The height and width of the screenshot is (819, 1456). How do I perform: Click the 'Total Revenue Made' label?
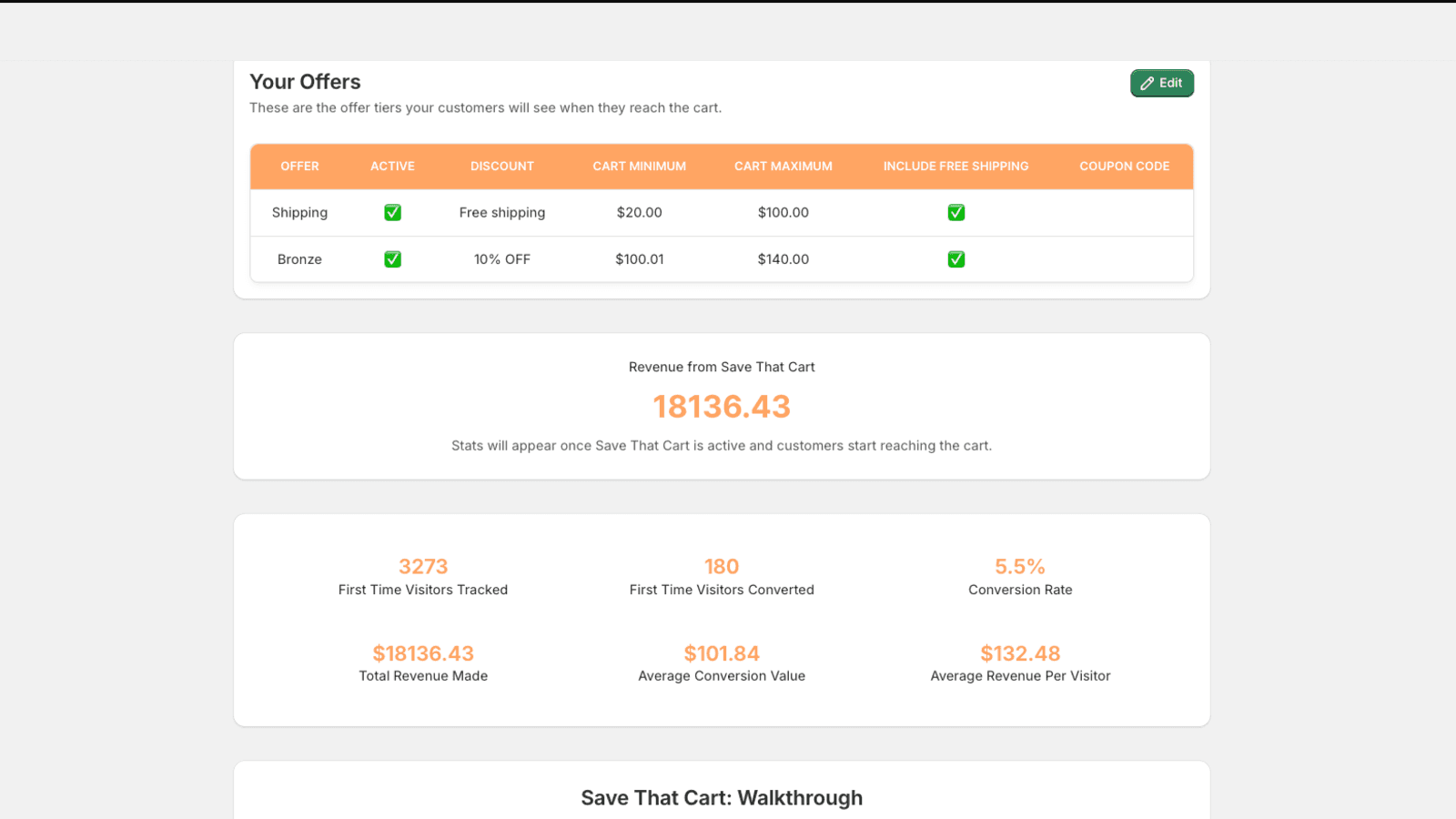point(423,676)
